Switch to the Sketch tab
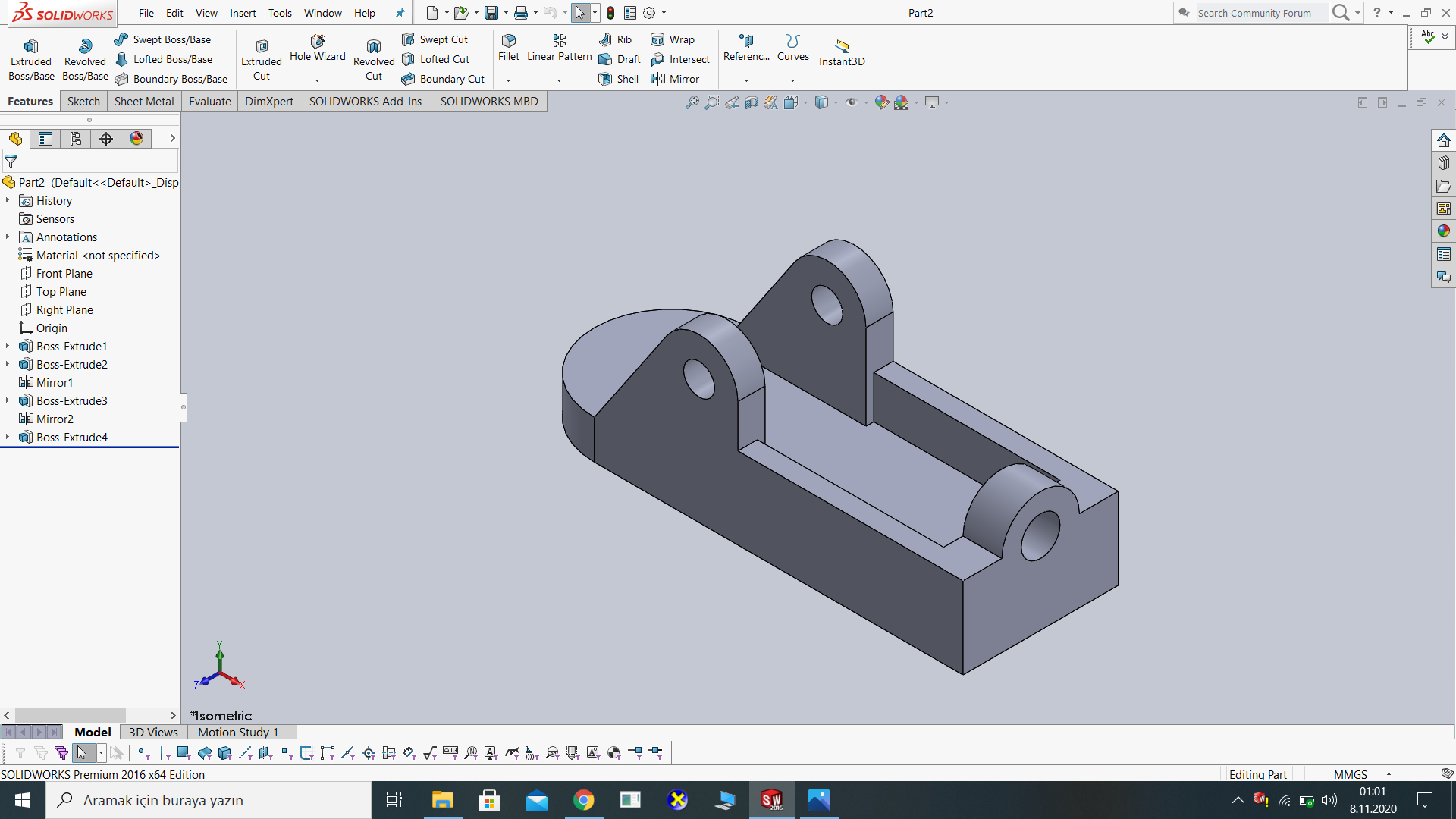The image size is (1456, 819). point(83,102)
